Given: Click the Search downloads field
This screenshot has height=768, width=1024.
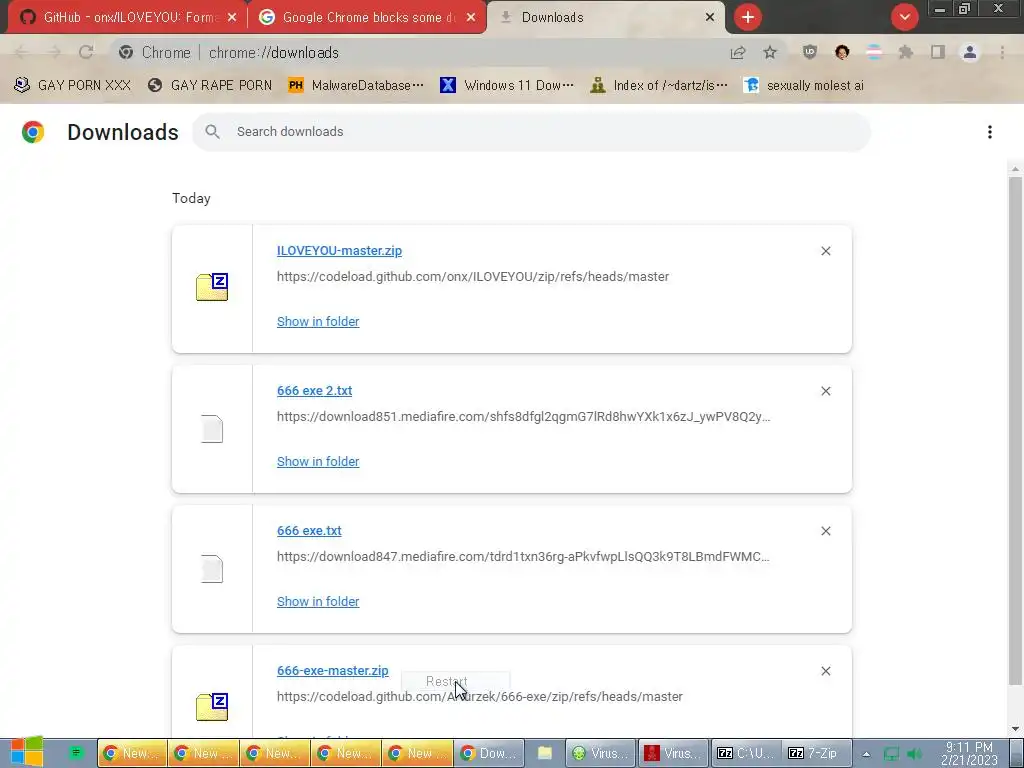Looking at the screenshot, I should tap(531, 132).
